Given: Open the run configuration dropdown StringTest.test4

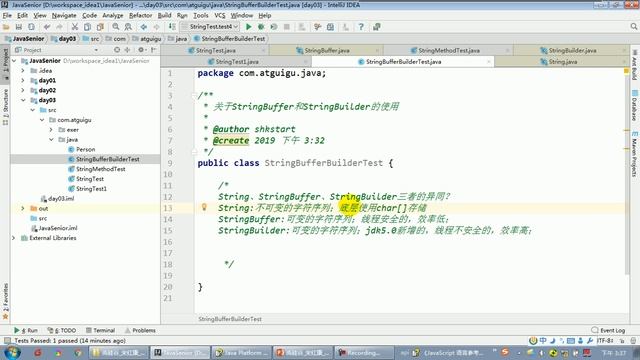Looking at the screenshot, I should (210, 27).
